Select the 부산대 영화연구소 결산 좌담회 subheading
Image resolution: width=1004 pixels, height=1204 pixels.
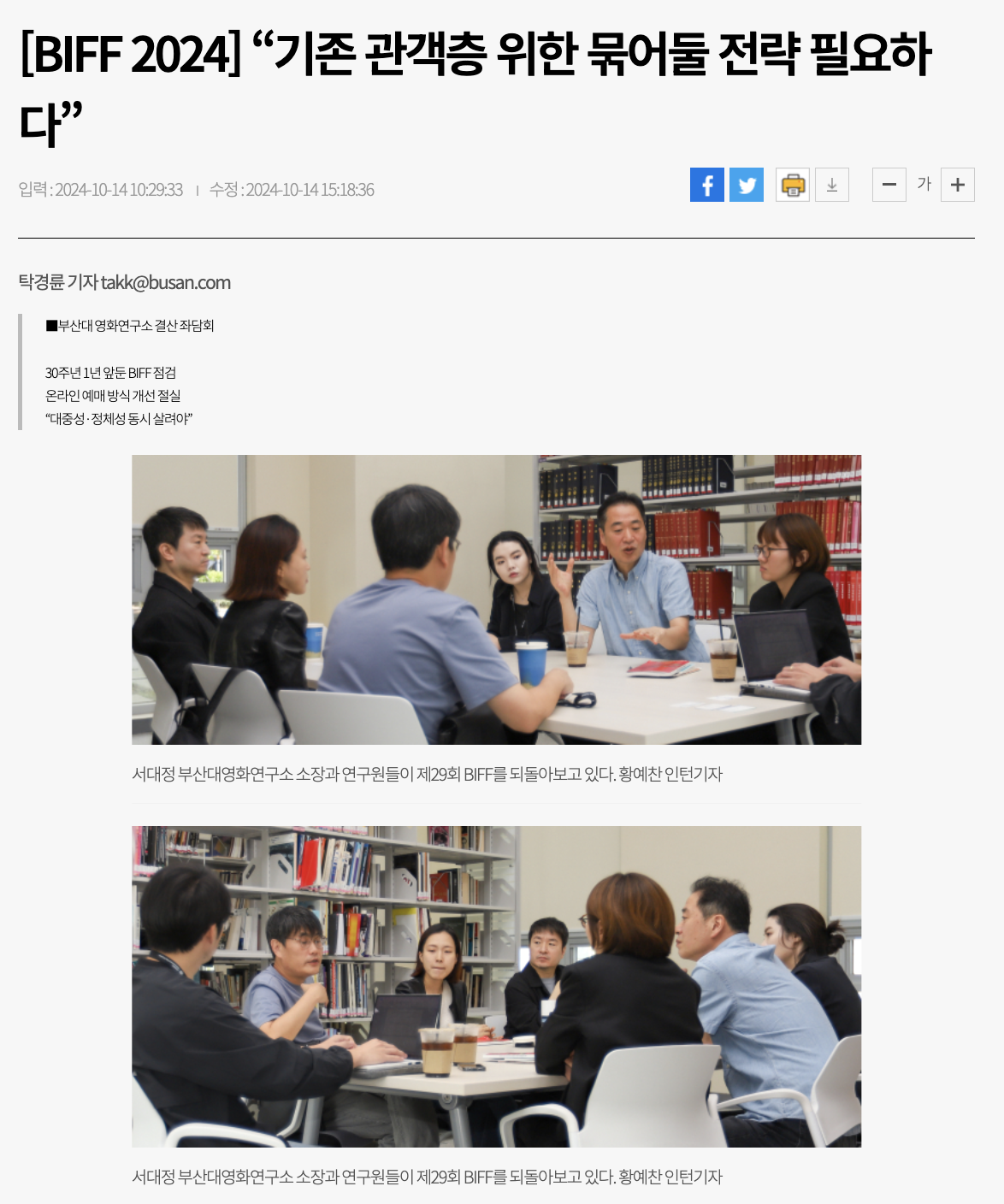point(130,326)
